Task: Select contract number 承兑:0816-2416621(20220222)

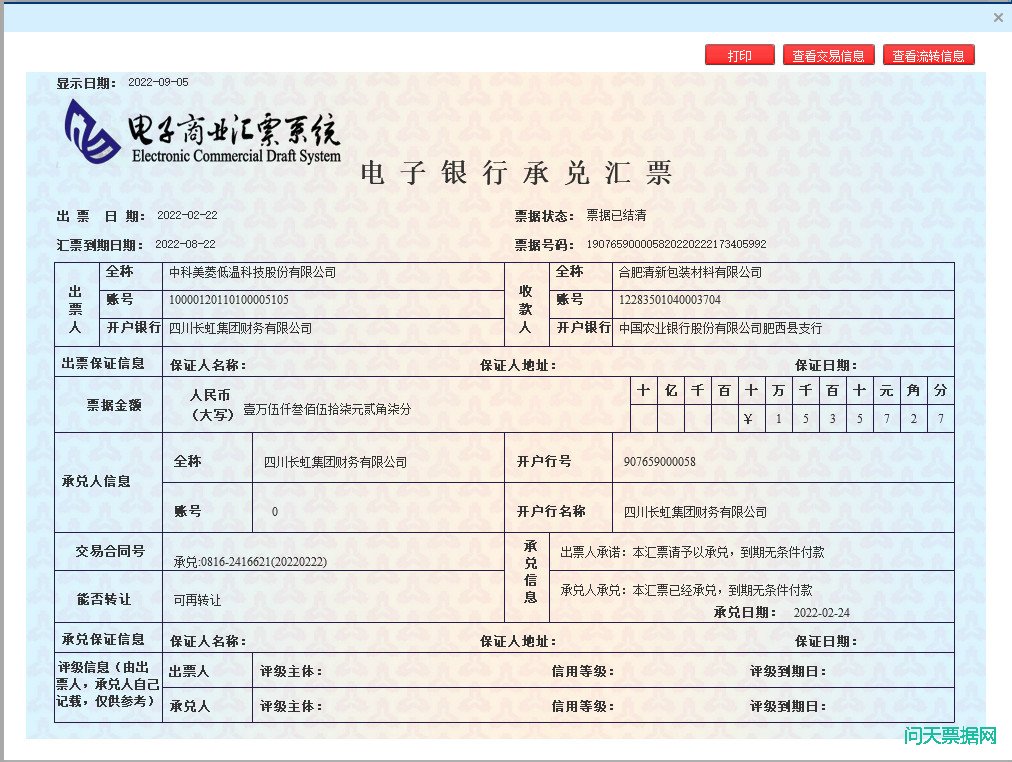Action: tap(250, 562)
